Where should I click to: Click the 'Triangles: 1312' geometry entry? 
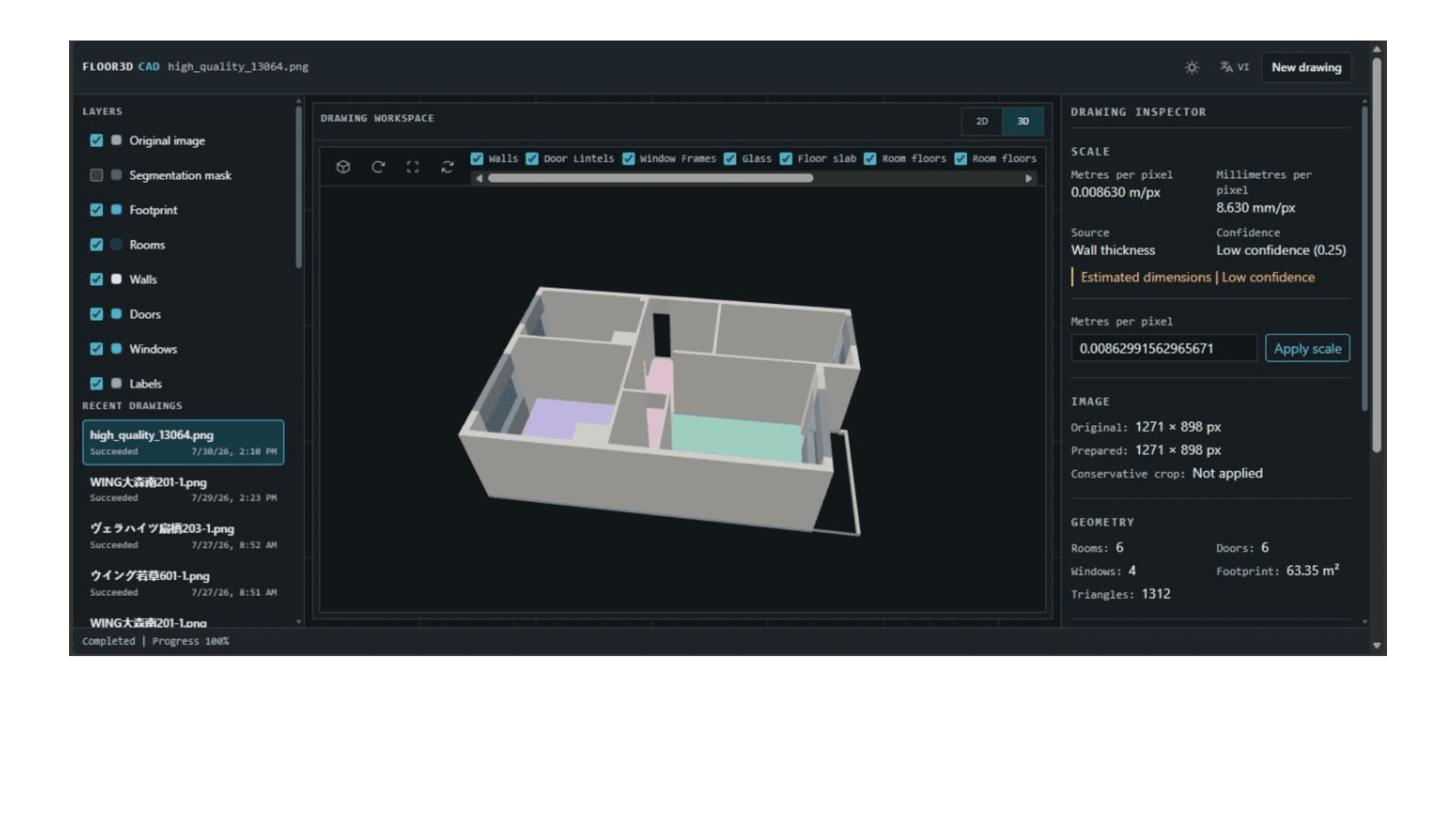click(x=1121, y=594)
